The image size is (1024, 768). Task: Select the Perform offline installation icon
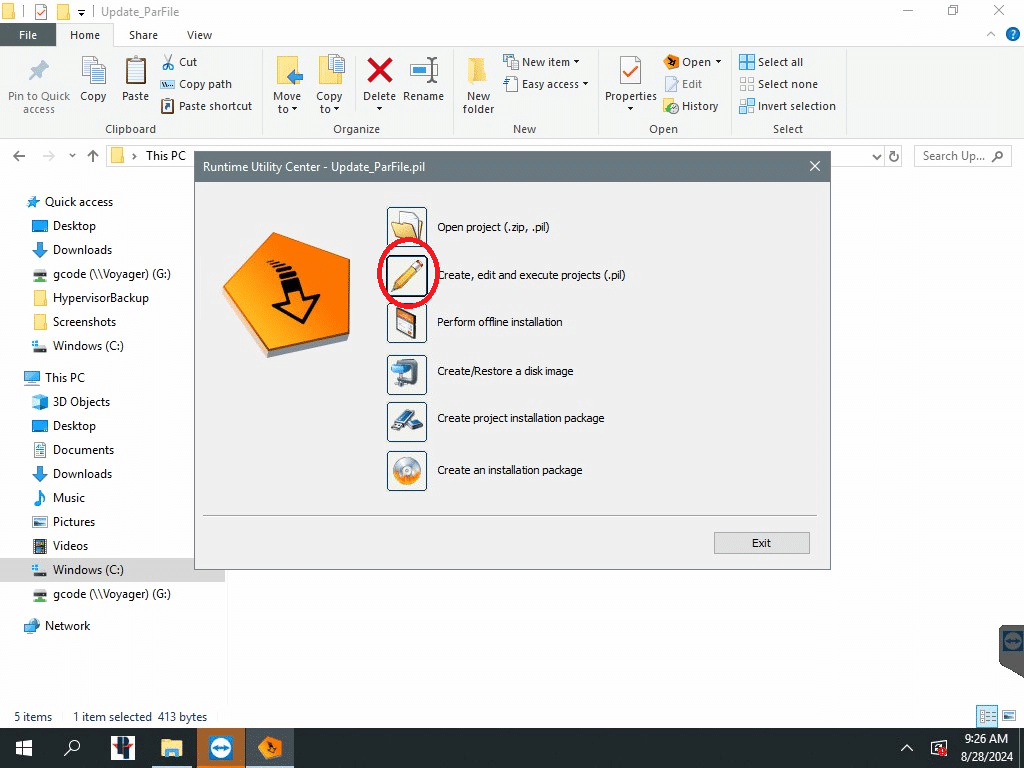pos(407,323)
